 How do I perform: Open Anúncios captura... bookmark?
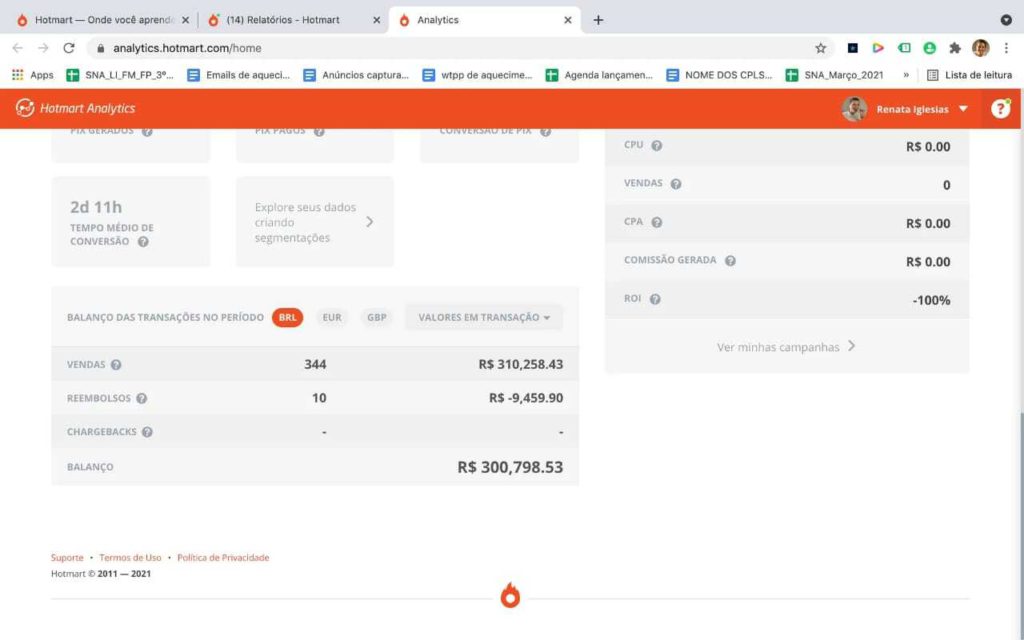pos(356,75)
